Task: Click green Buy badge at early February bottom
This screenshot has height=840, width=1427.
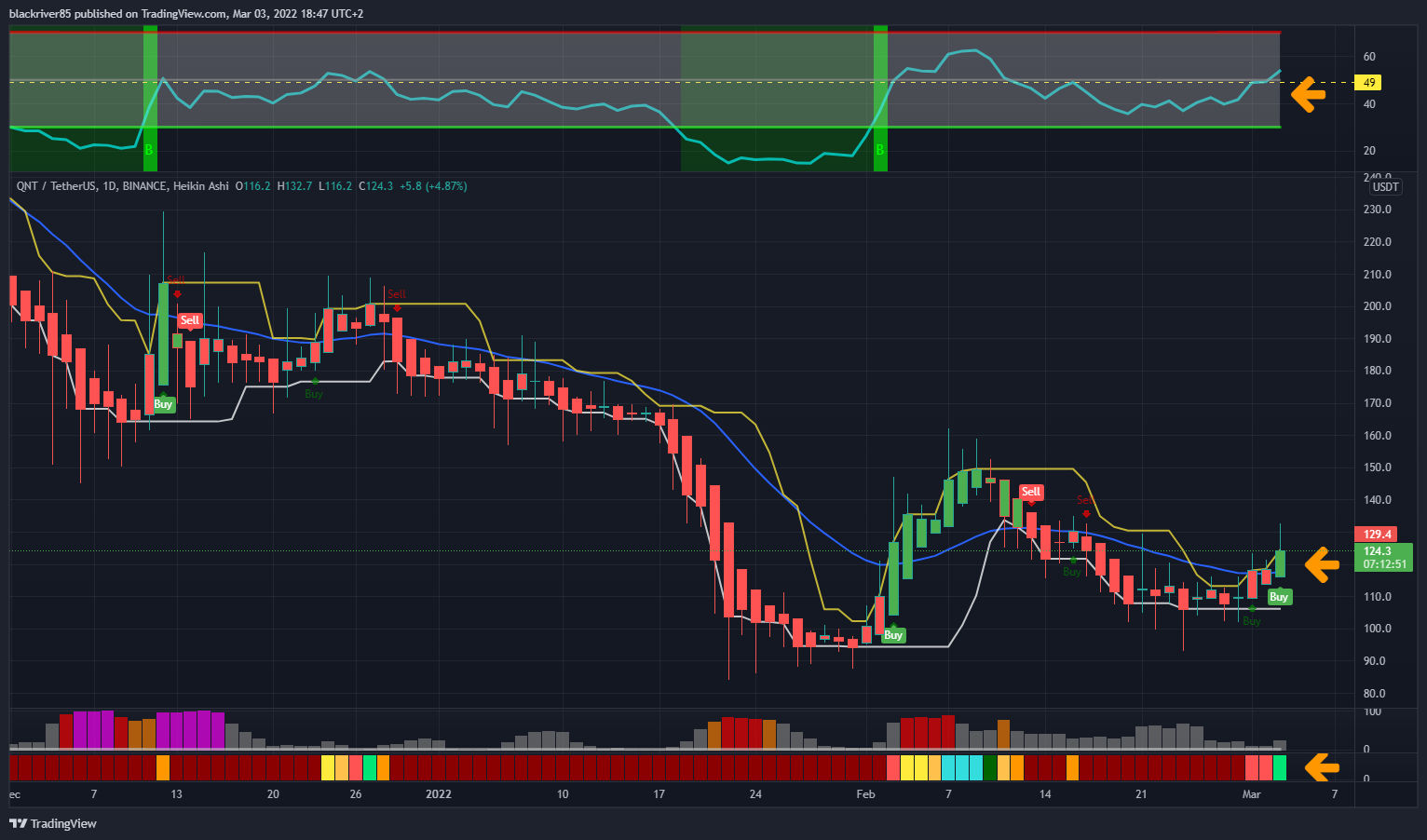Action: click(893, 635)
